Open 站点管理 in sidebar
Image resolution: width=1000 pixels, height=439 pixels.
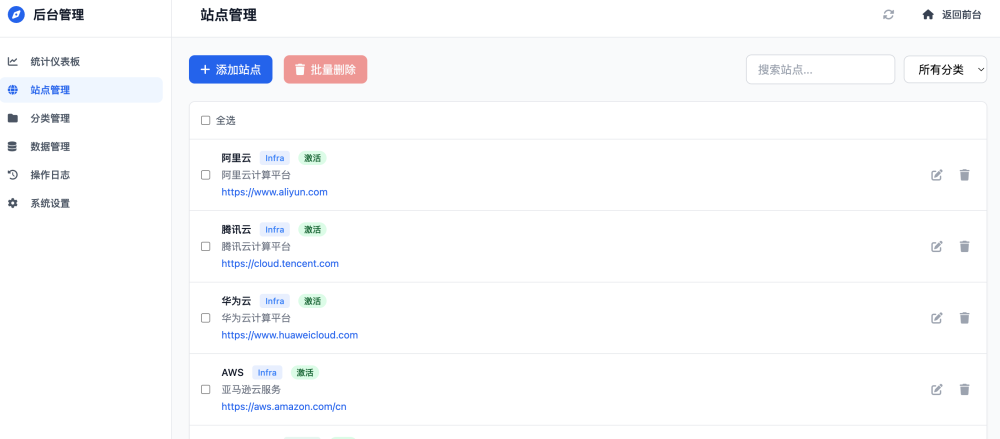81,90
